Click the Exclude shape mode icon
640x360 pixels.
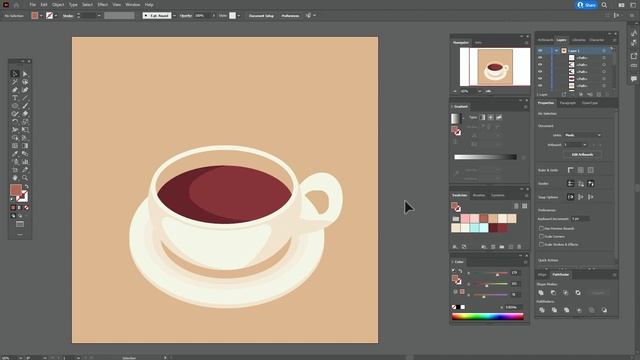(x=578, y=293)
